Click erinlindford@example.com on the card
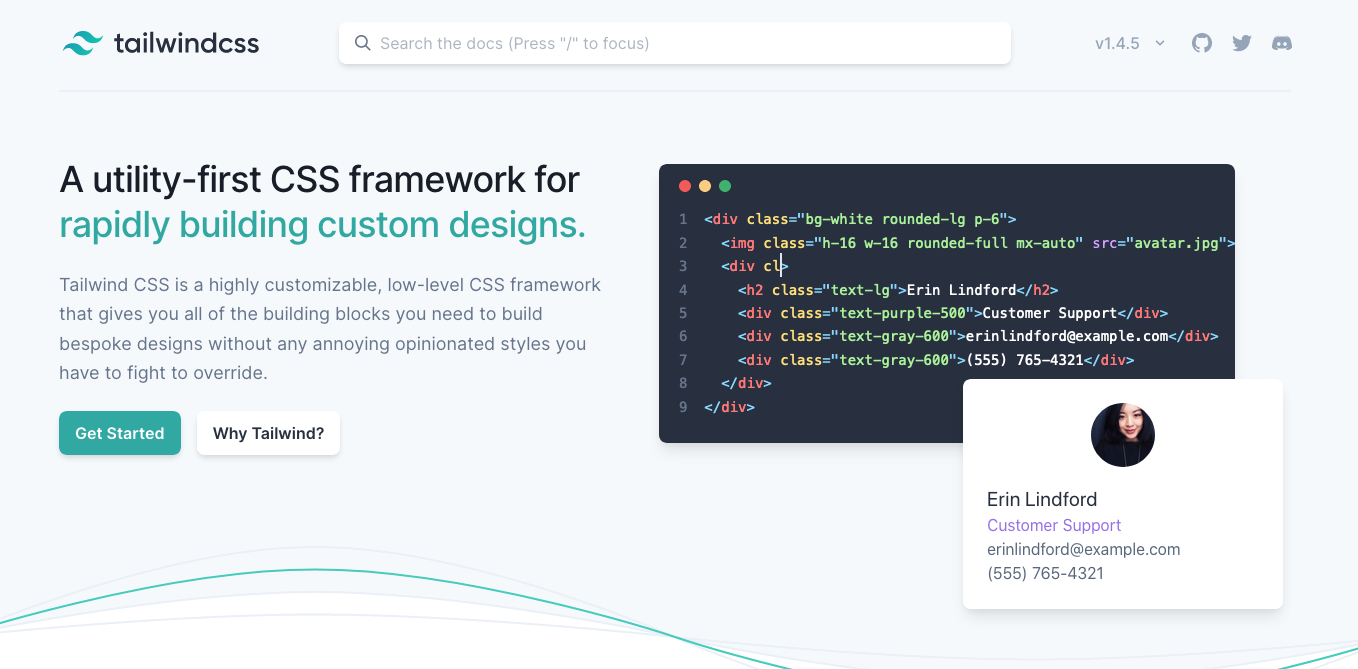 (x=1084, y=549)
